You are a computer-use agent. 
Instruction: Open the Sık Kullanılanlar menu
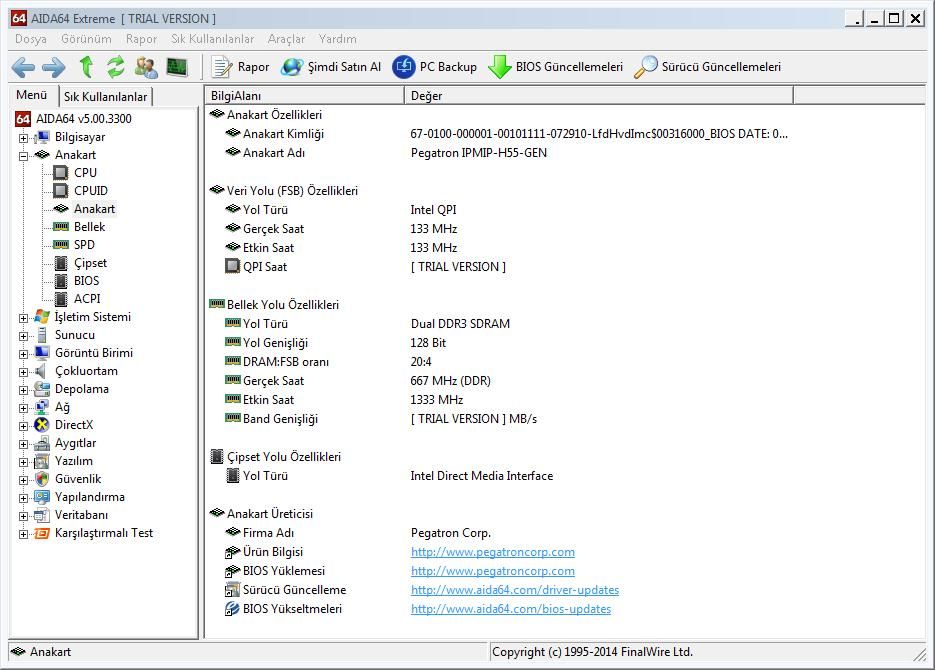[212, 39]
